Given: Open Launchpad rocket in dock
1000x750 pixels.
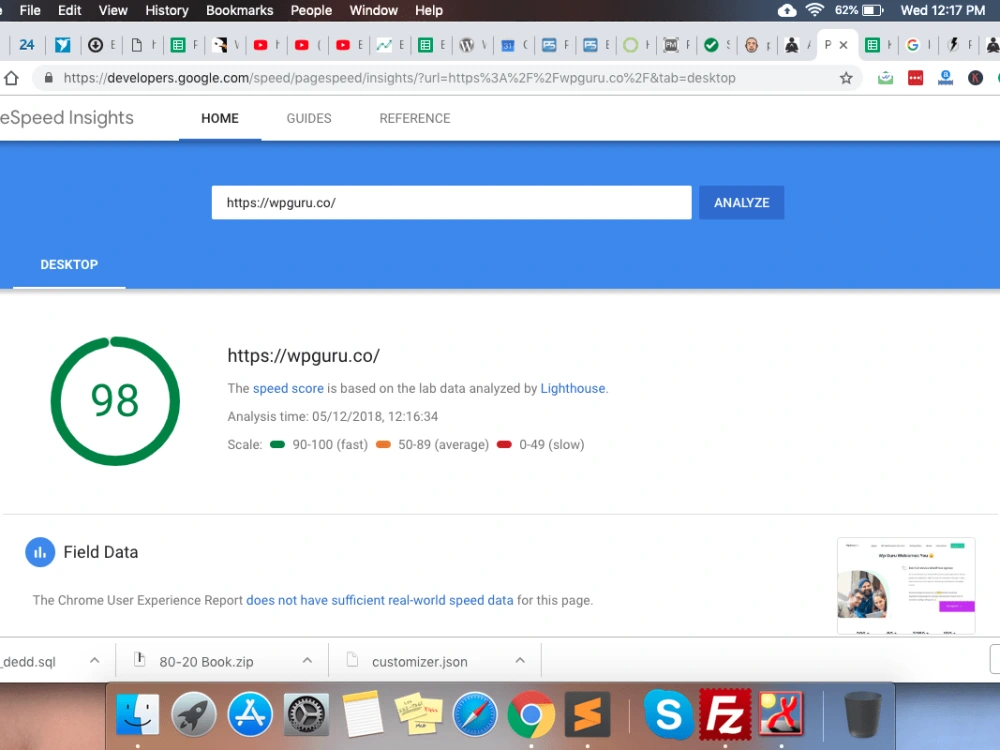Looking at the screenshot, I should (x=194, y=714).
